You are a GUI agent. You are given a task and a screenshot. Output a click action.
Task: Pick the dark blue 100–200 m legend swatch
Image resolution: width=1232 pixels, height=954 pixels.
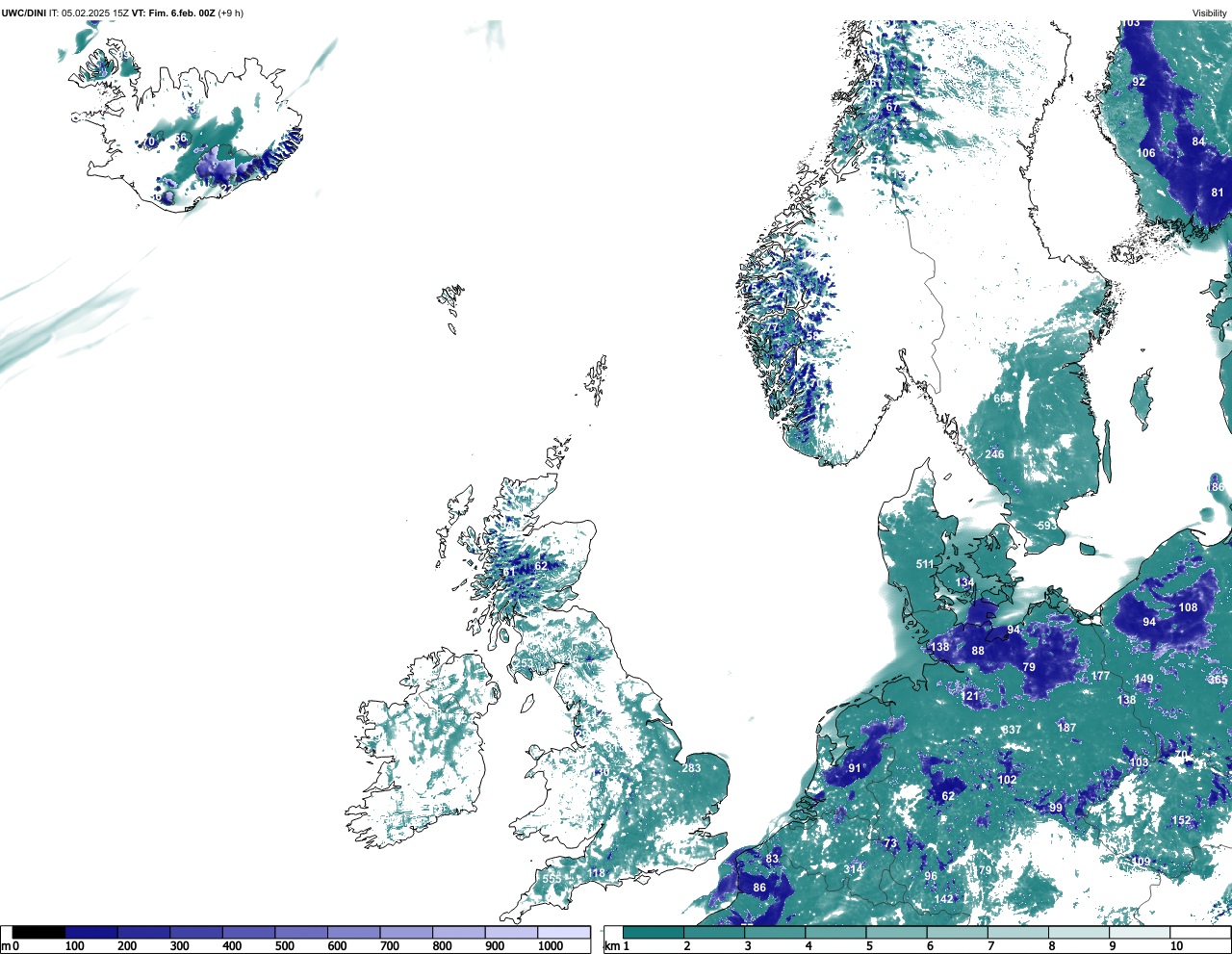click(91, 932)
